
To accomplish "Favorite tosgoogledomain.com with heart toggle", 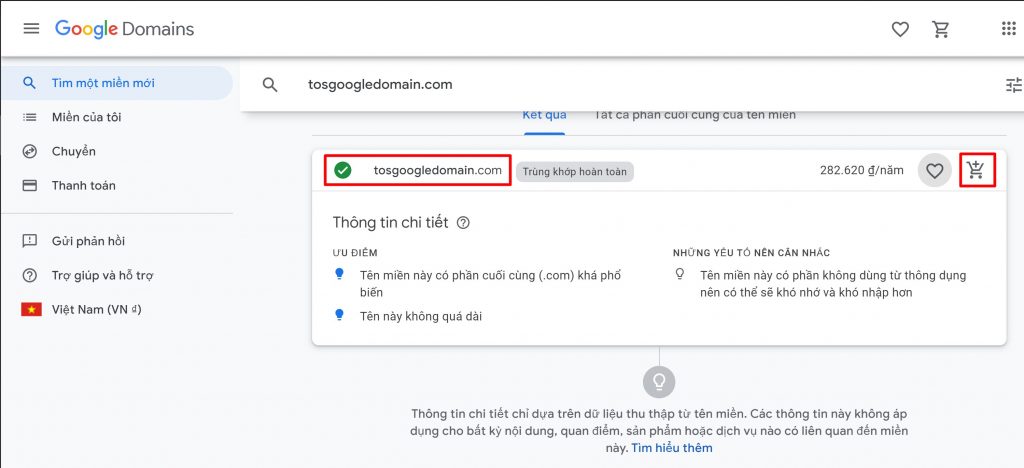I will click(x=934, y=171).
